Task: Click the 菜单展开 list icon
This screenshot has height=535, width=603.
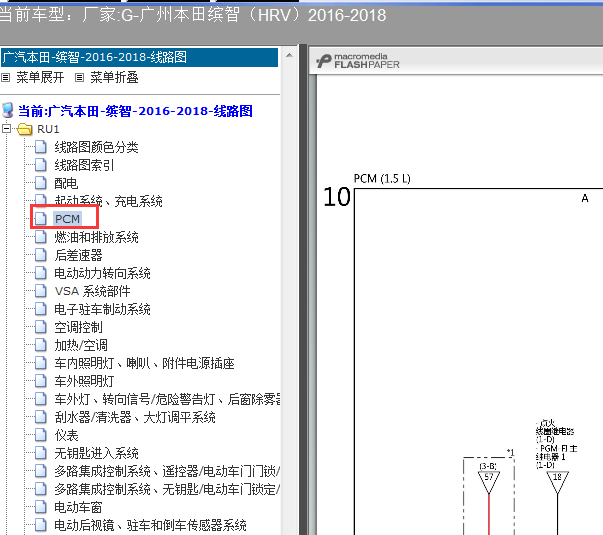Action: pyautogui.click(x=5, y=78)
